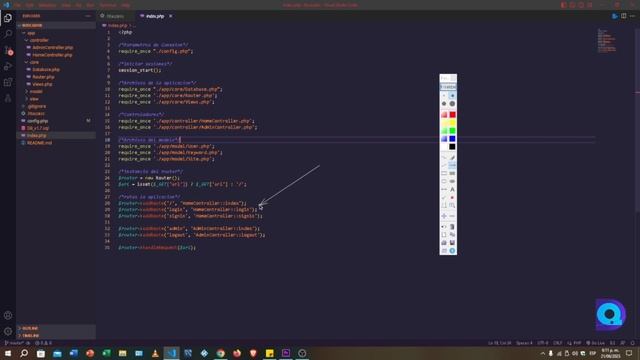This screenshot has height=360, width=640.
Task: Open the Extensions view in the activity bar
Action: pos(8,82)
